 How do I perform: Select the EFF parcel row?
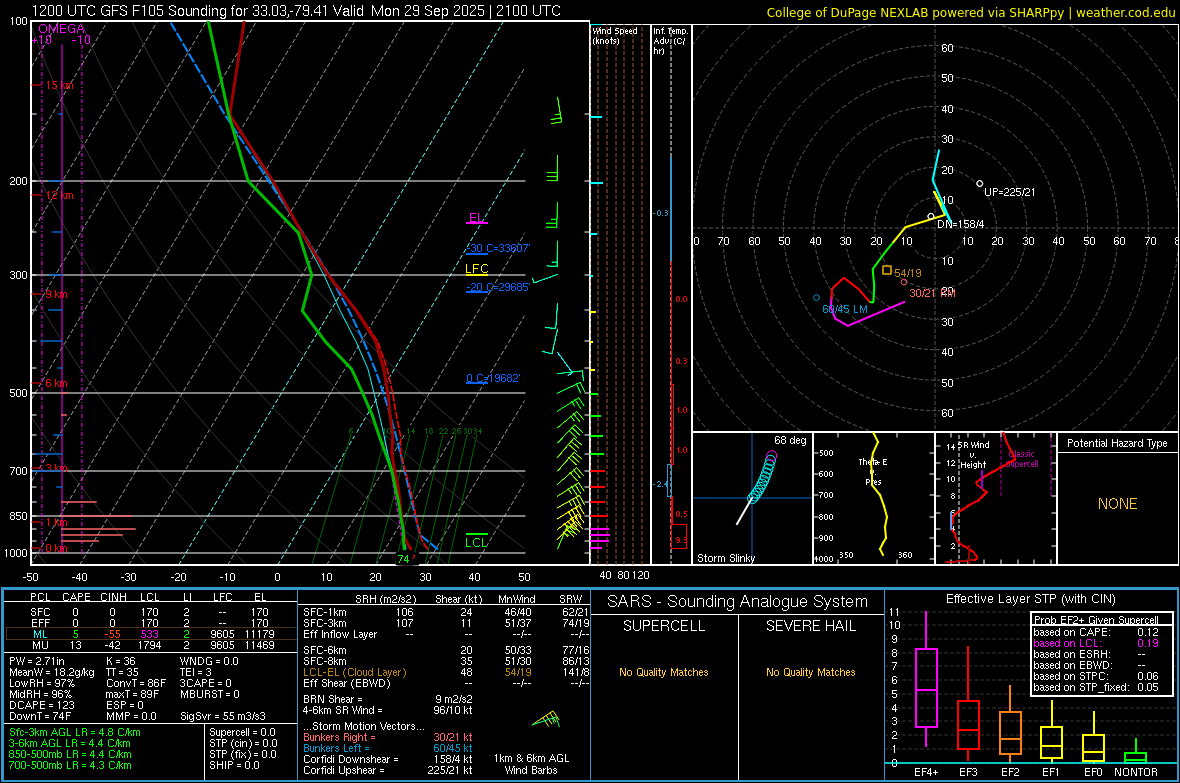click(x=151, y=623)
